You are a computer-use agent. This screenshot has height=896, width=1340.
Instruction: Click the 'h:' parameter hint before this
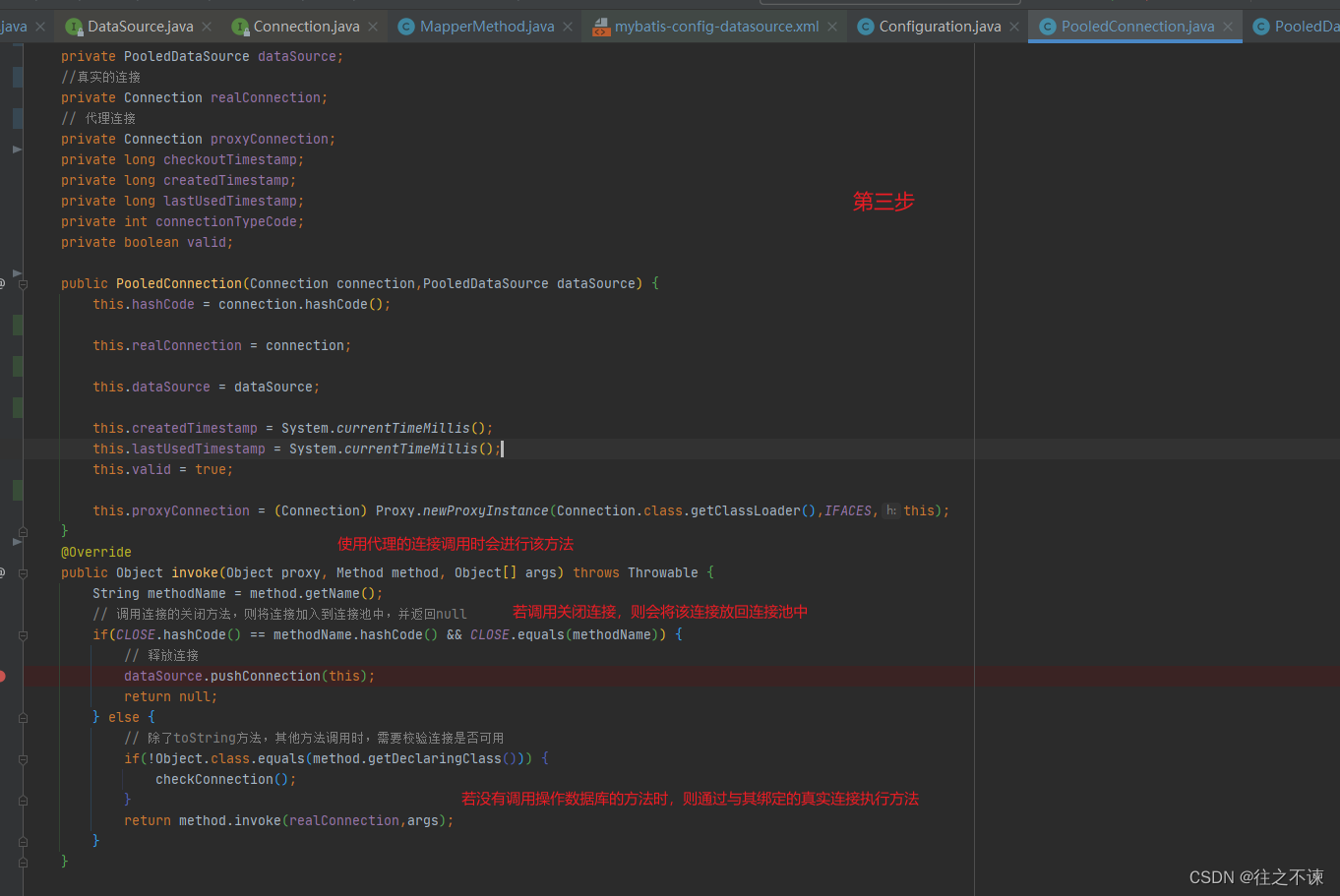coord(891,510)
